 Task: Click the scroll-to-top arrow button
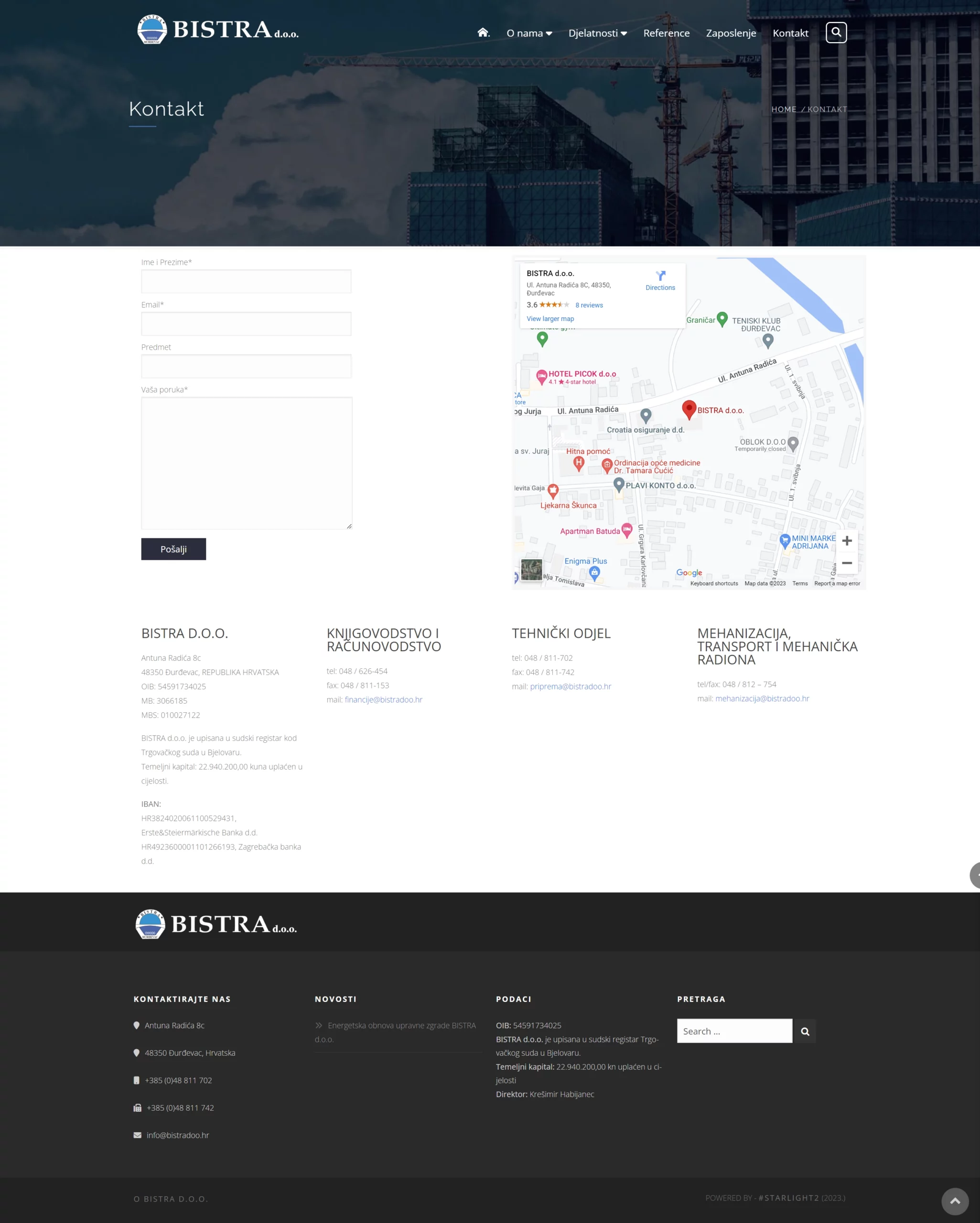pos(955,1201)
